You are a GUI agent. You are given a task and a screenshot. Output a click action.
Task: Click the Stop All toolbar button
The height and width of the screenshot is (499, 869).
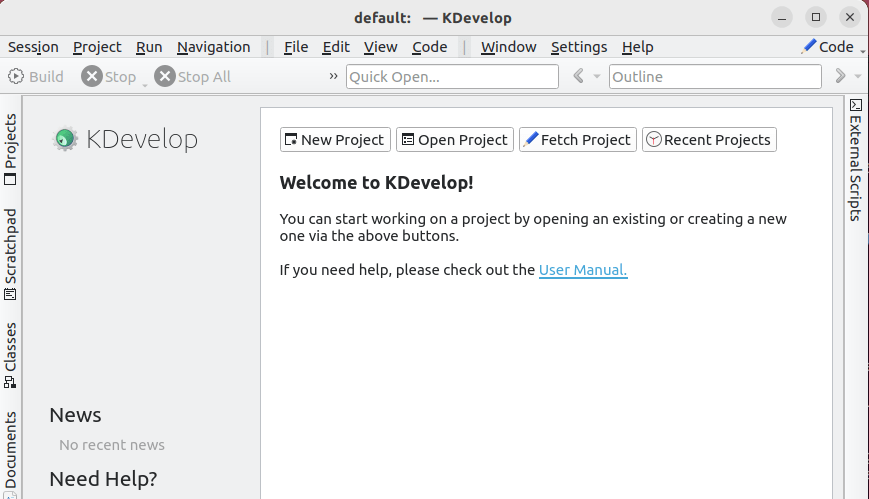193,77
